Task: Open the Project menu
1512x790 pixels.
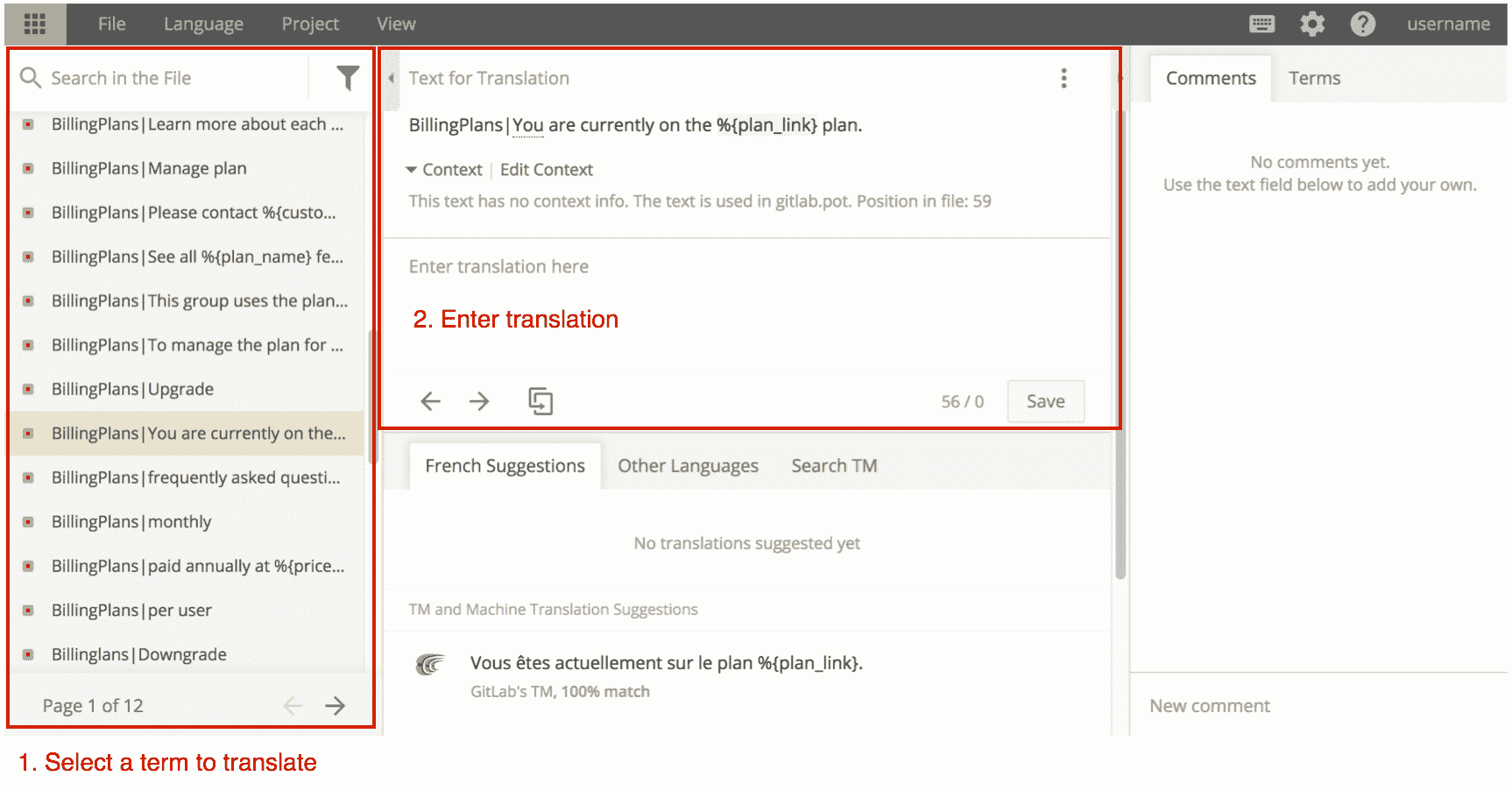Action: 310,24
